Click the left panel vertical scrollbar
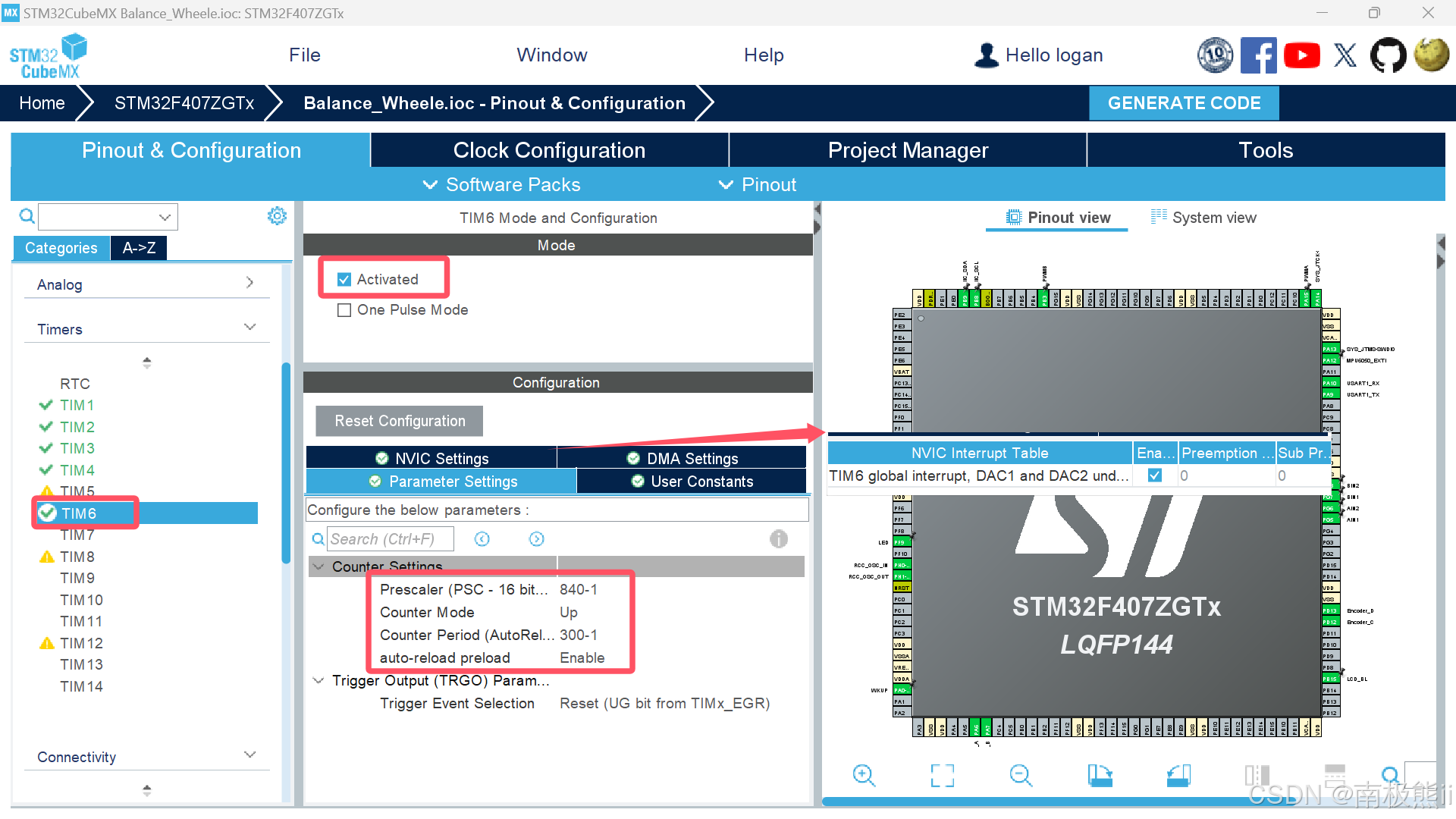The height and width of the screenshot is (819, 1456). (286, 463)
